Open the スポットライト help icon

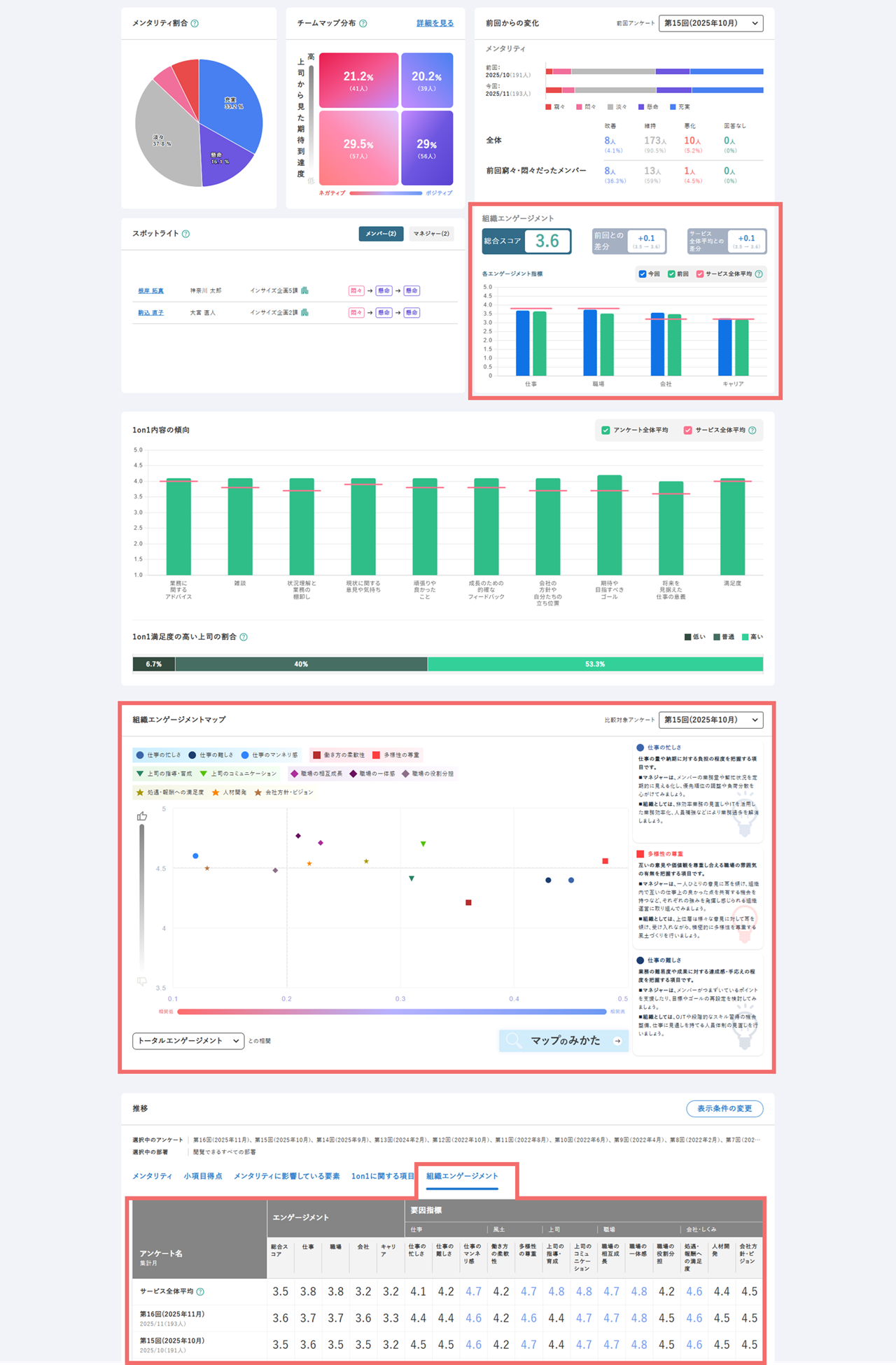(x=185, y=234)
